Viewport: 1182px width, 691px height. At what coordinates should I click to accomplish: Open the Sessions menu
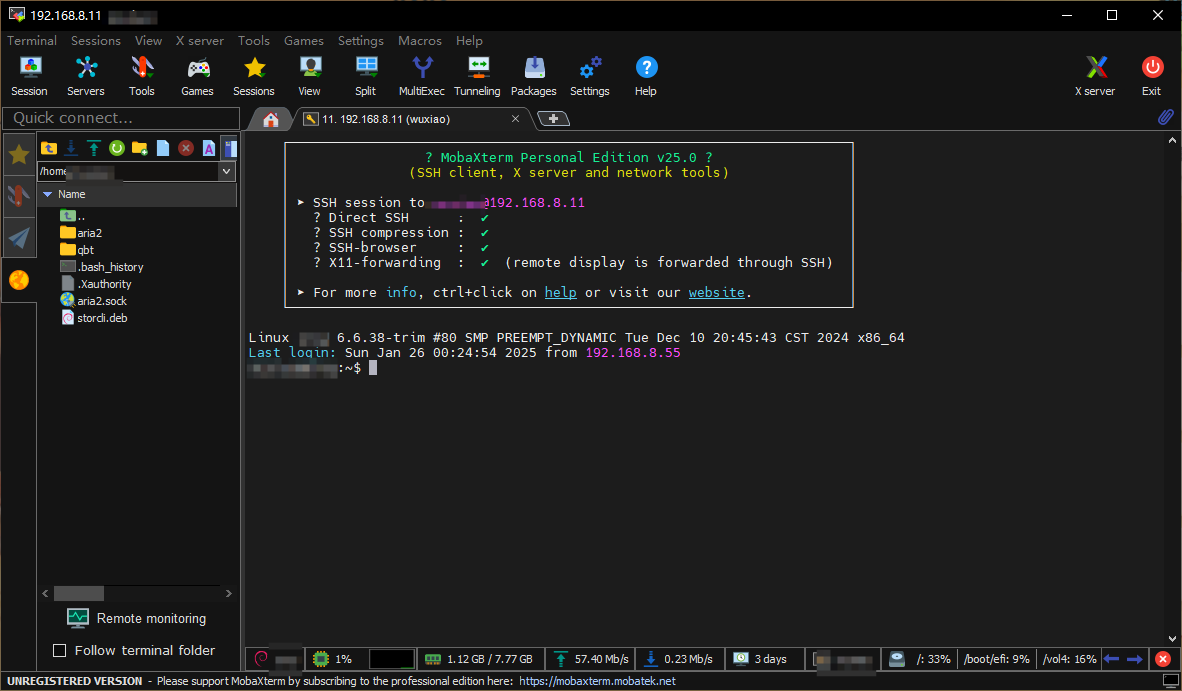tap(96, 41)
